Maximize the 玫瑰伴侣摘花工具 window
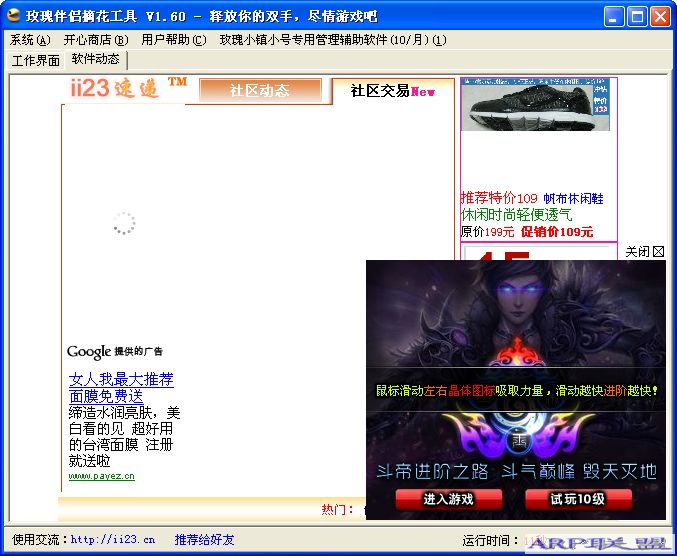Image resolution: width=677 pixels, height=556 pixels. (x=637, y=17)
